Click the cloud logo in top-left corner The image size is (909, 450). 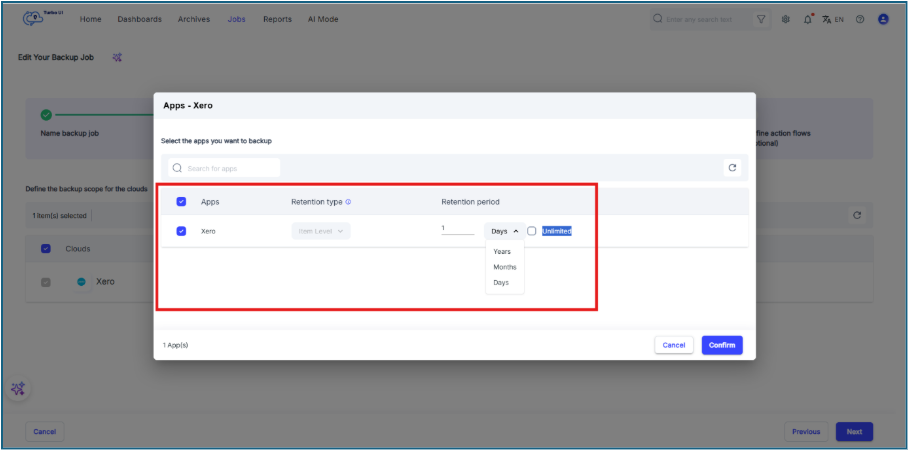[31, 19]
